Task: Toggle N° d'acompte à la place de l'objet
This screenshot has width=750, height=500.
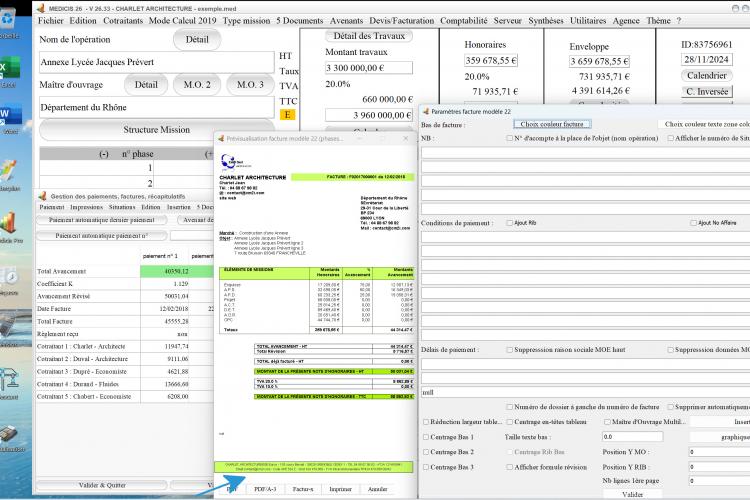Action: [x=509, y=138]
